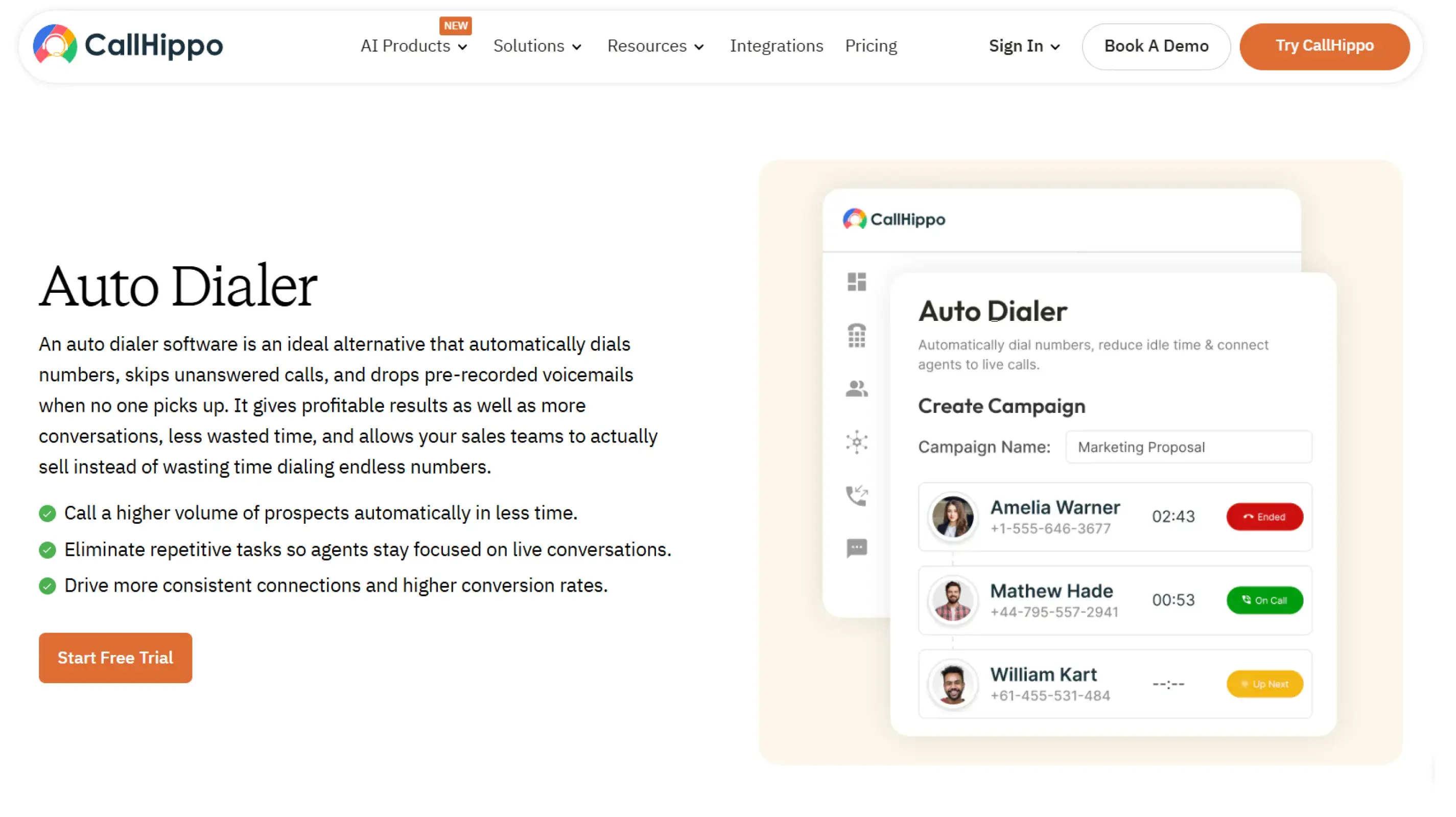
Task: Click the name 'Amelia Warner'
Action: [x=1054, y=507]
